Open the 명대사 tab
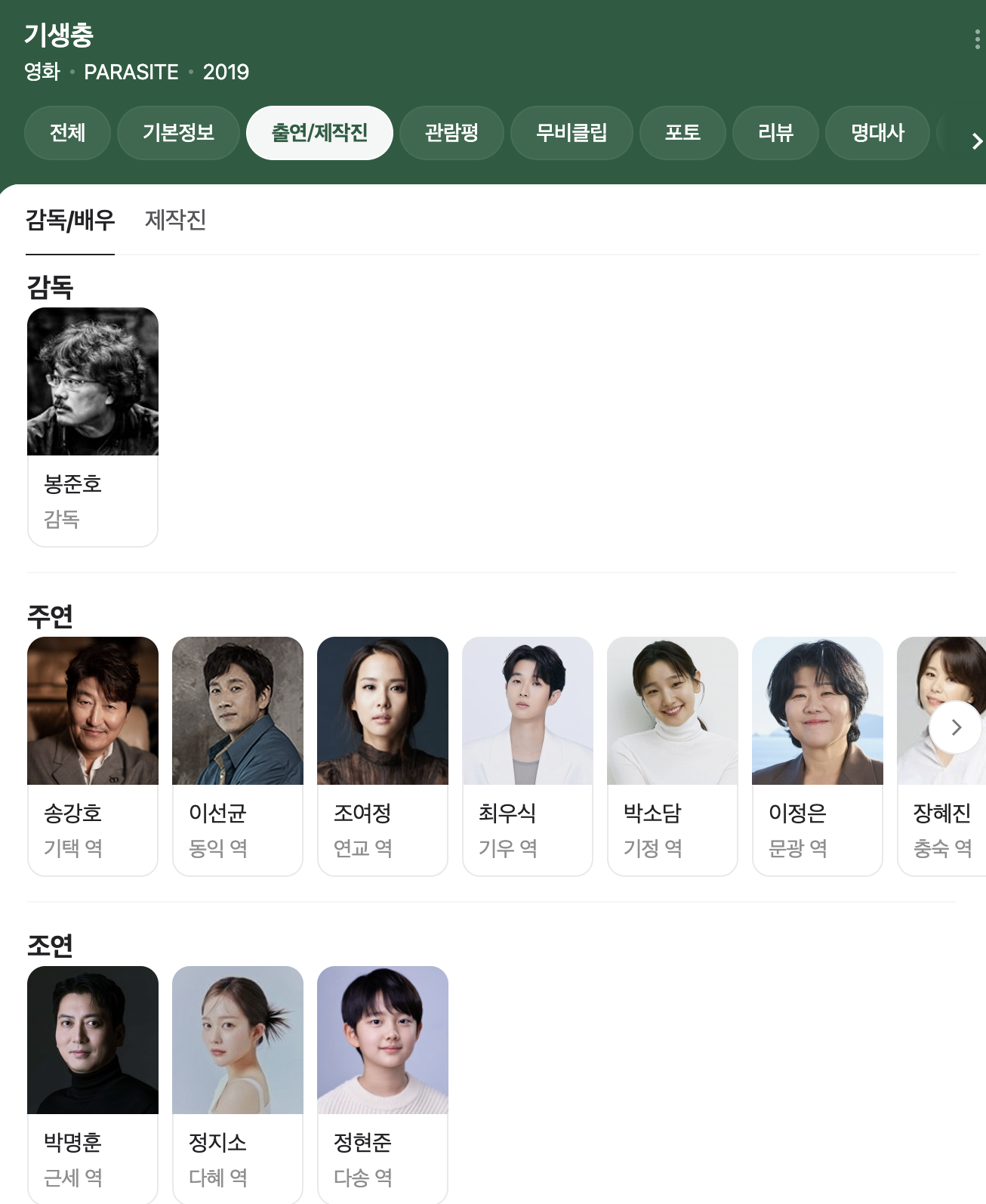Viewport: 986px width, 1204px height. click(877, 133)
